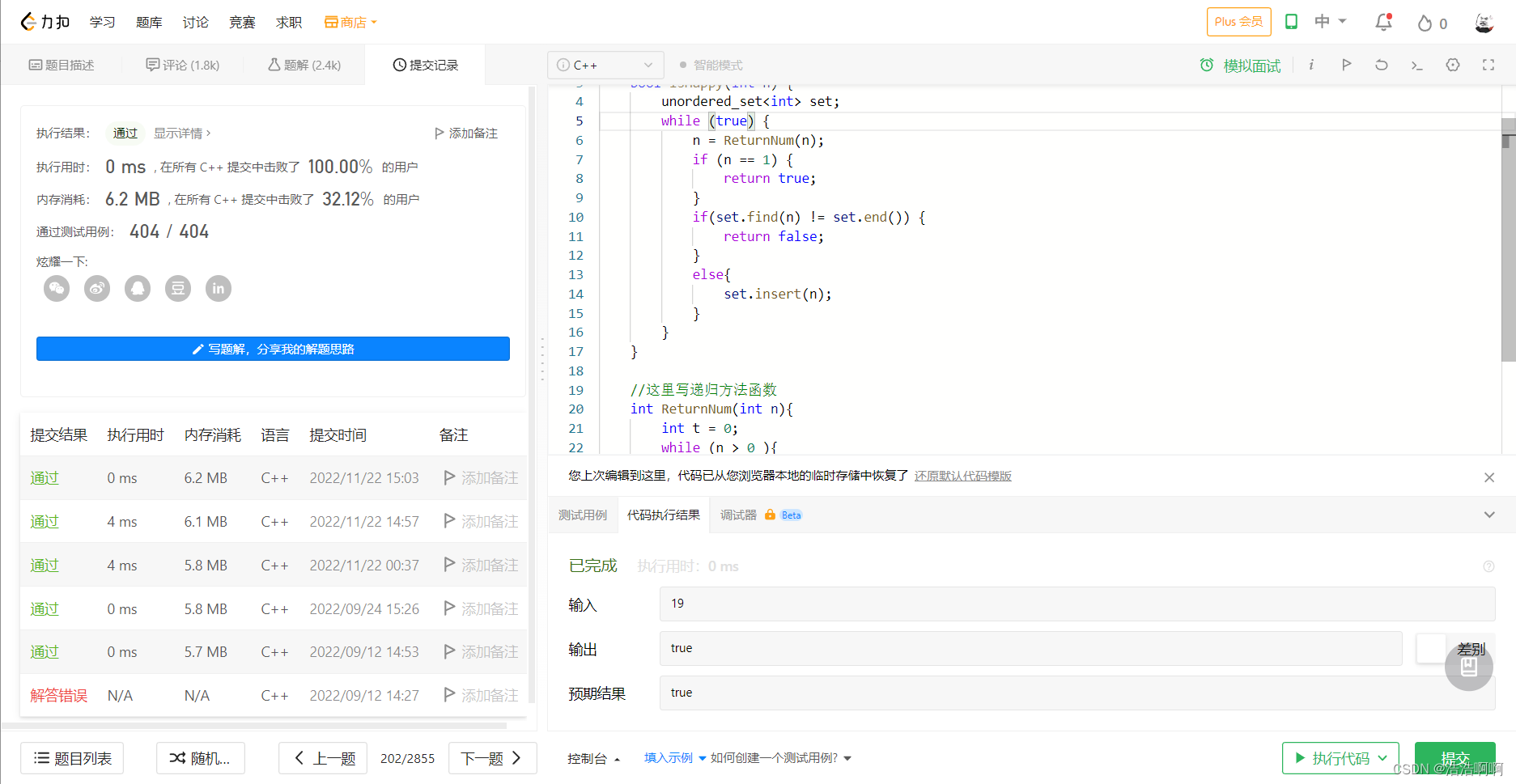Open the terminal console icon in toolbar

[x=1416, y=65]
